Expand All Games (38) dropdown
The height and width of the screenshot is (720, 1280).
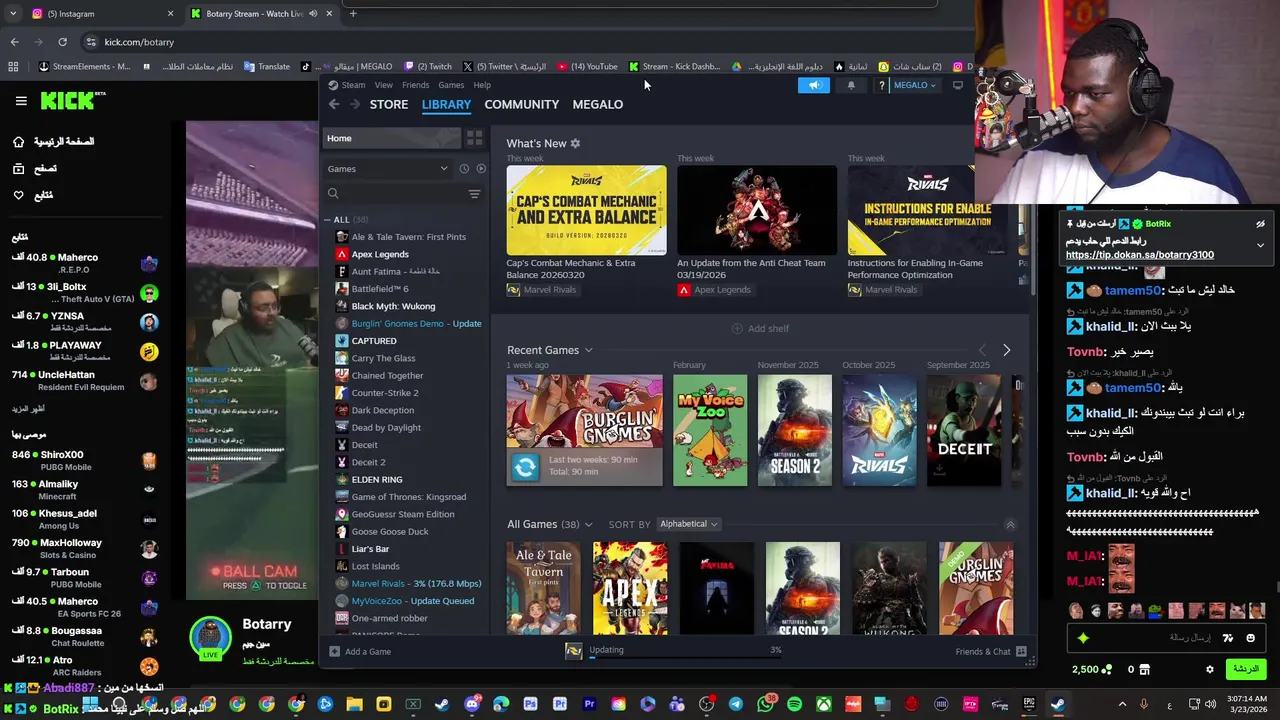(x=588, y=524)
